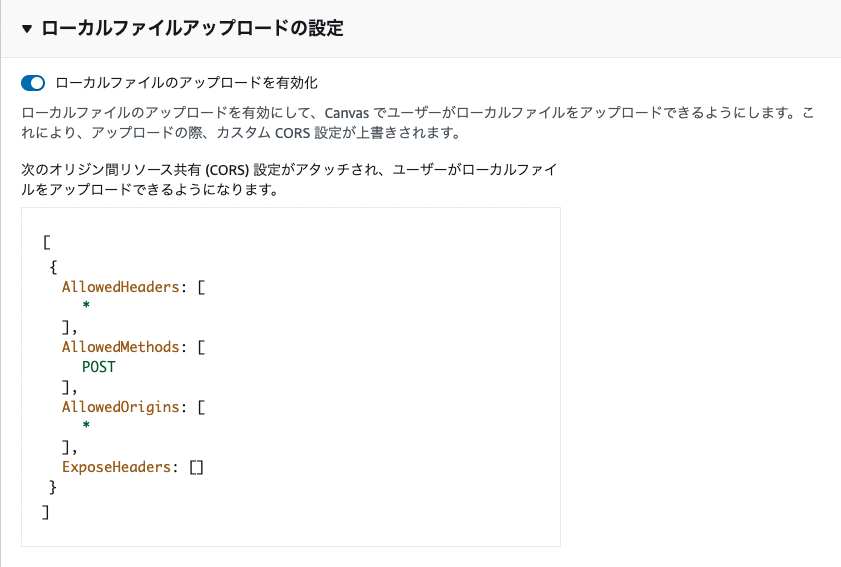Click the final closing square bracket in code
The image size is (841, 567).
click(x=46, y=511)
